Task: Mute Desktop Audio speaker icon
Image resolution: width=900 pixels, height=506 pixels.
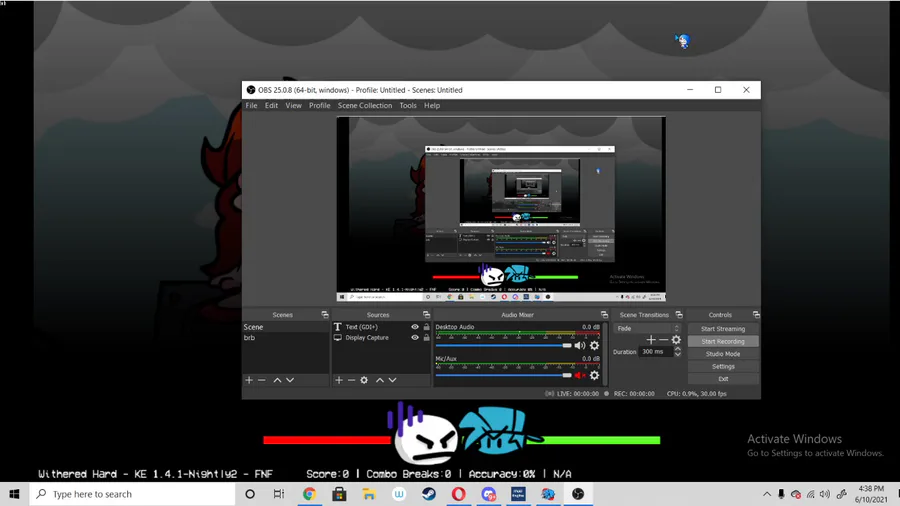Action: [x=580, y=345]
